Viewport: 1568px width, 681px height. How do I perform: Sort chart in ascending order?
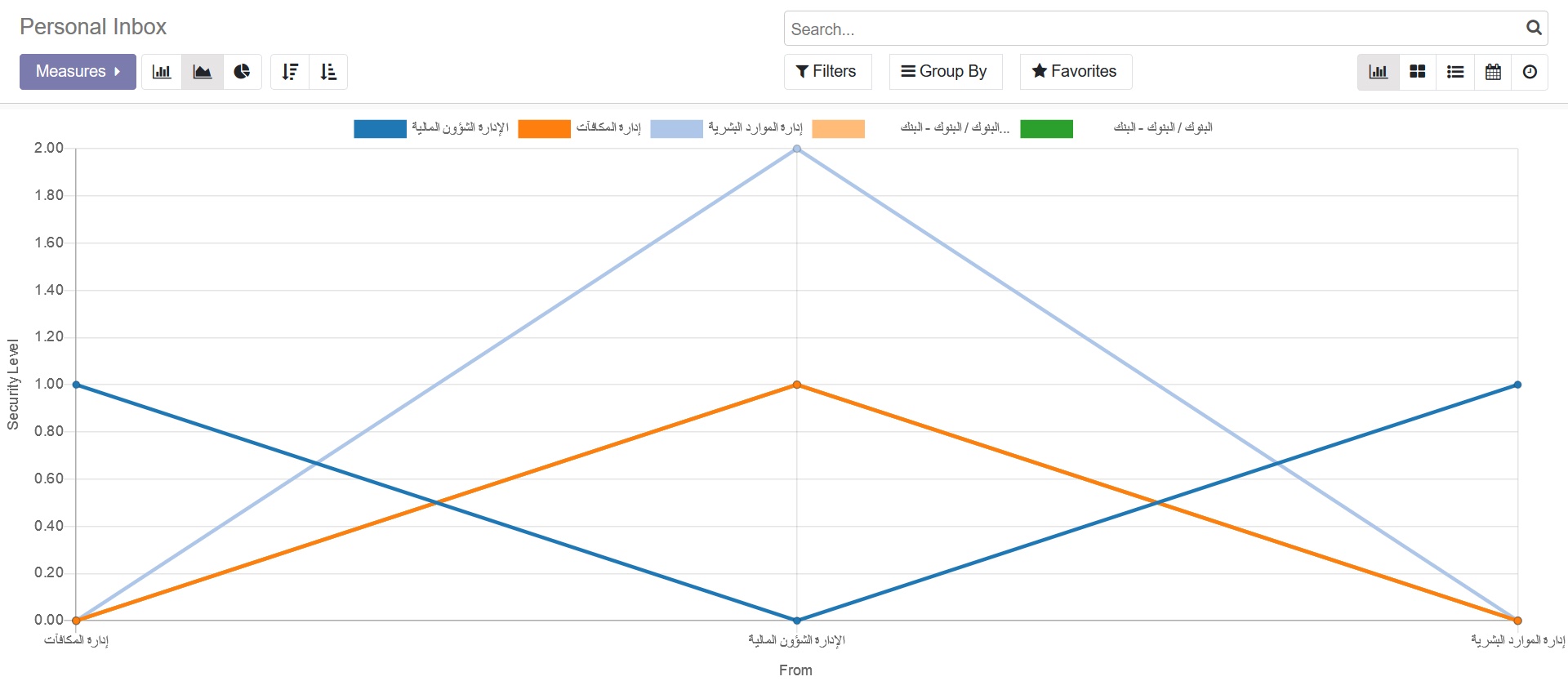[x=328, y=72]
